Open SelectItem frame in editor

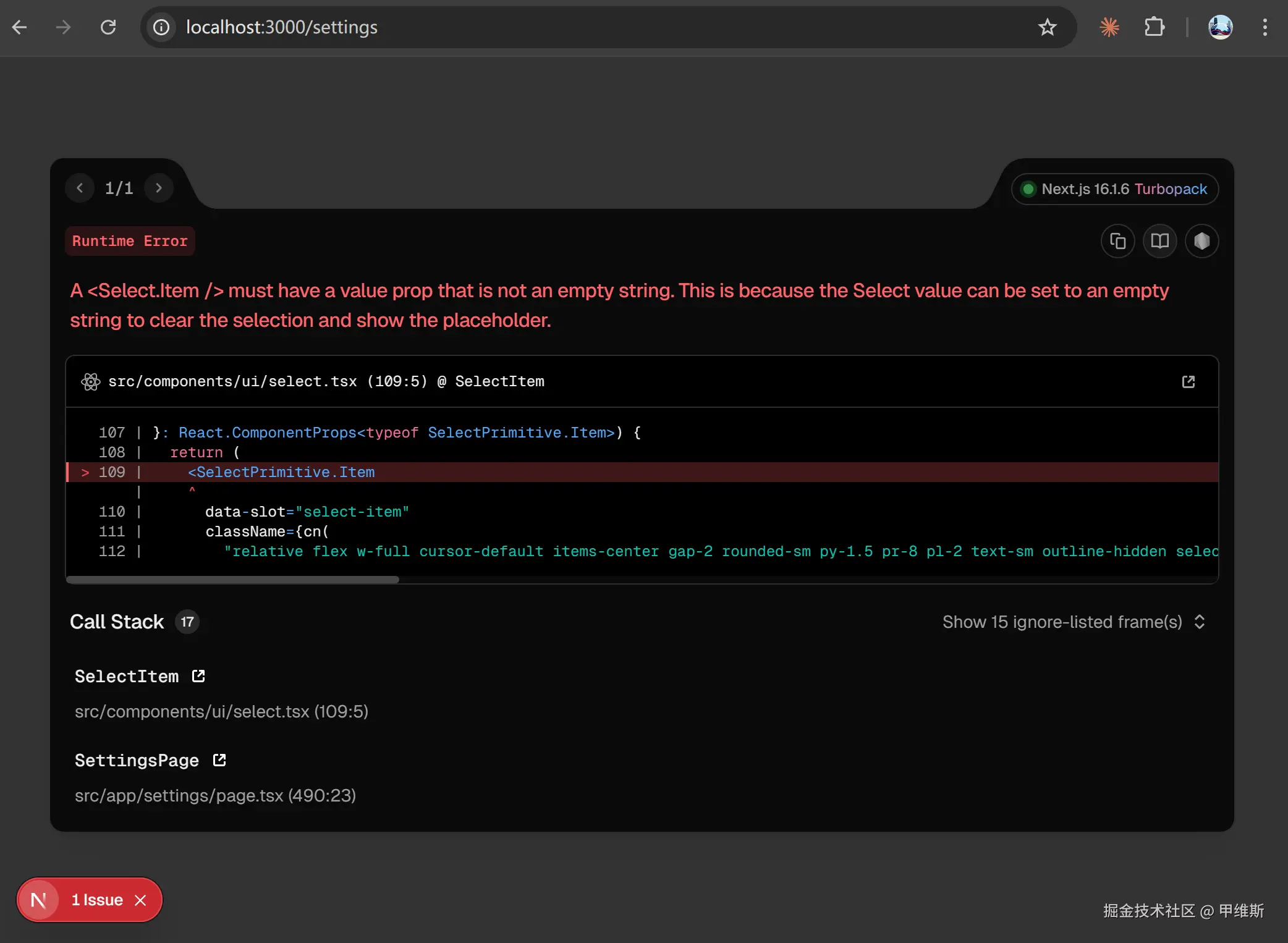pos(198,676)
